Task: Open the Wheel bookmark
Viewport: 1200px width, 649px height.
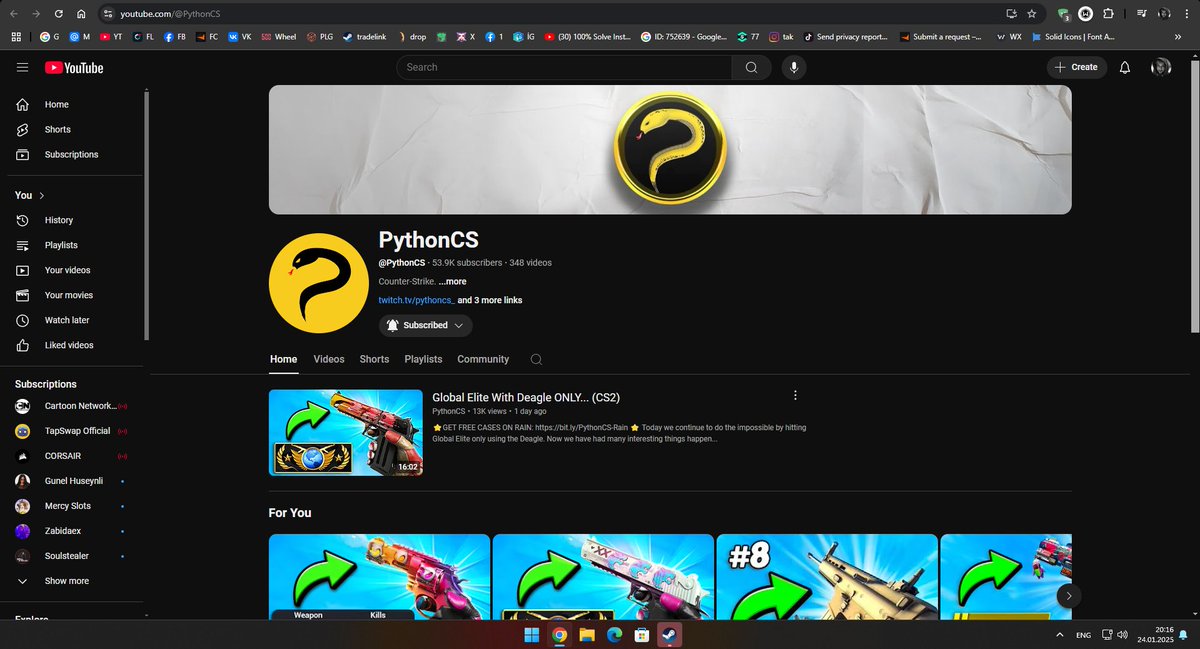Action: 278,36
